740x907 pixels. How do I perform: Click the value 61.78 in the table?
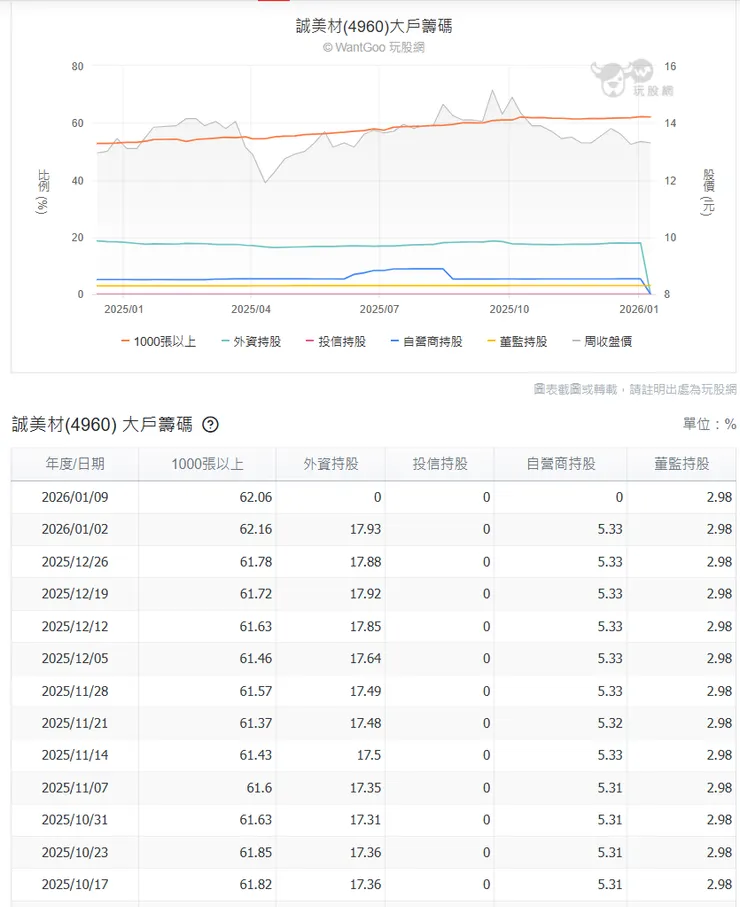[x=256, y=562]
